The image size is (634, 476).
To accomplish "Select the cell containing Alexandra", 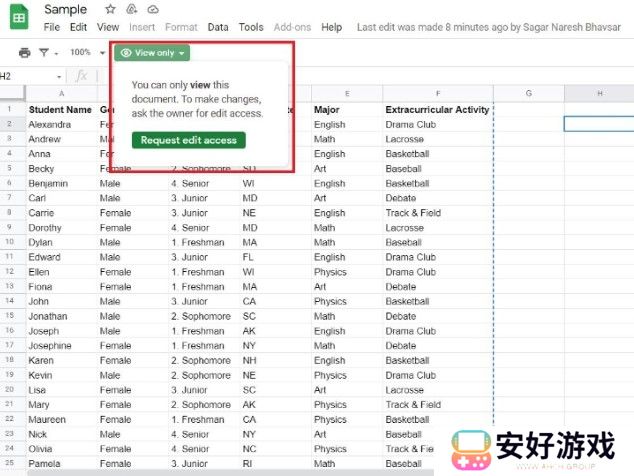I will (x=62, y=125).
